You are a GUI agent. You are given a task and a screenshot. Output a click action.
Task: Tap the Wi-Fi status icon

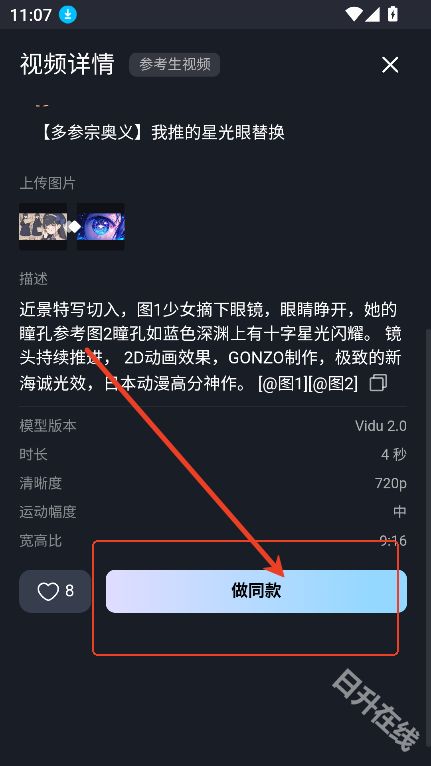click(354, 14)
